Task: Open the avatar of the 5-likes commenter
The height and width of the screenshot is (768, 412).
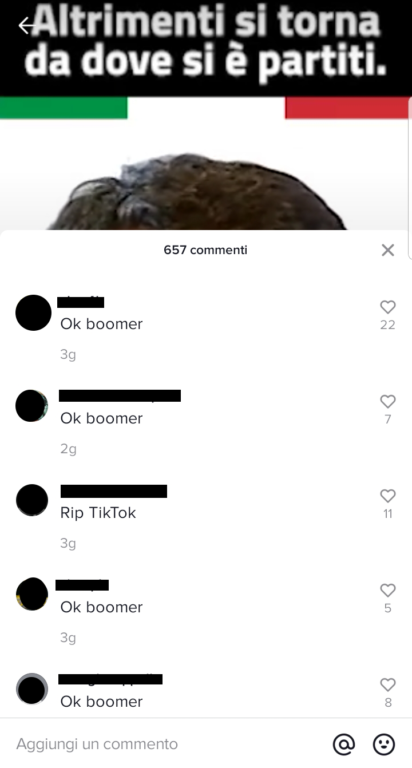Action: 32,594
